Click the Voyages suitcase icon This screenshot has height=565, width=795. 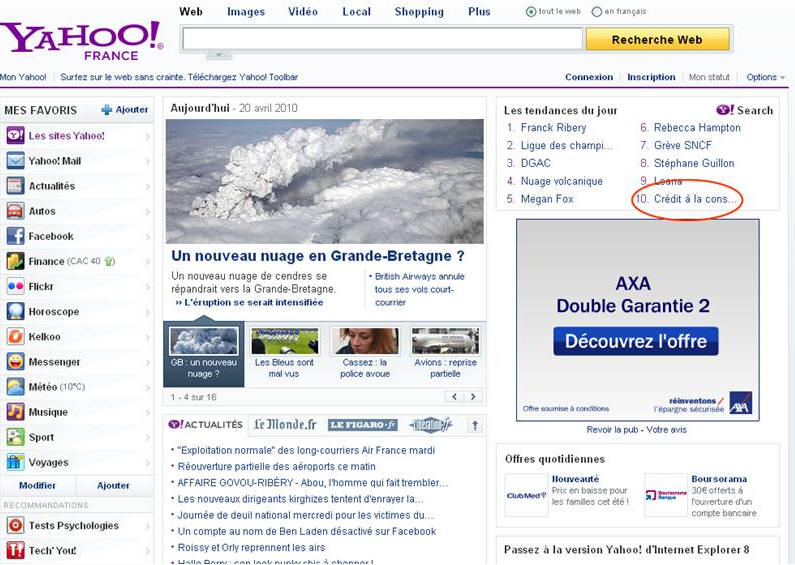[15, 462]
